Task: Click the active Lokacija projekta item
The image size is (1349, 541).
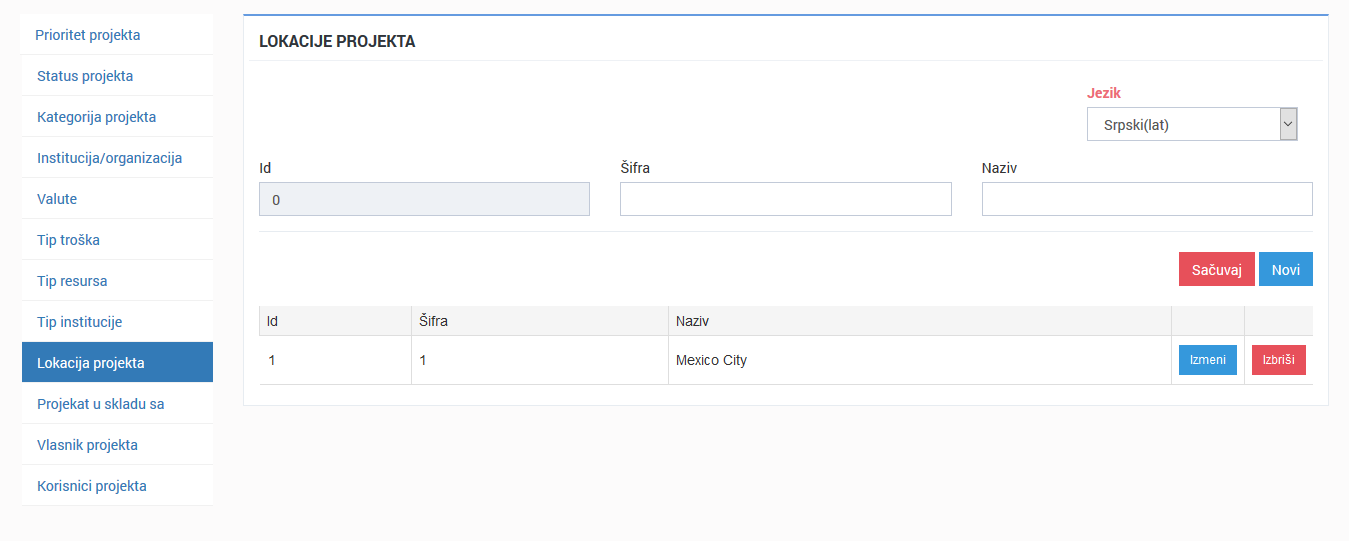Action: click(91, 363)
